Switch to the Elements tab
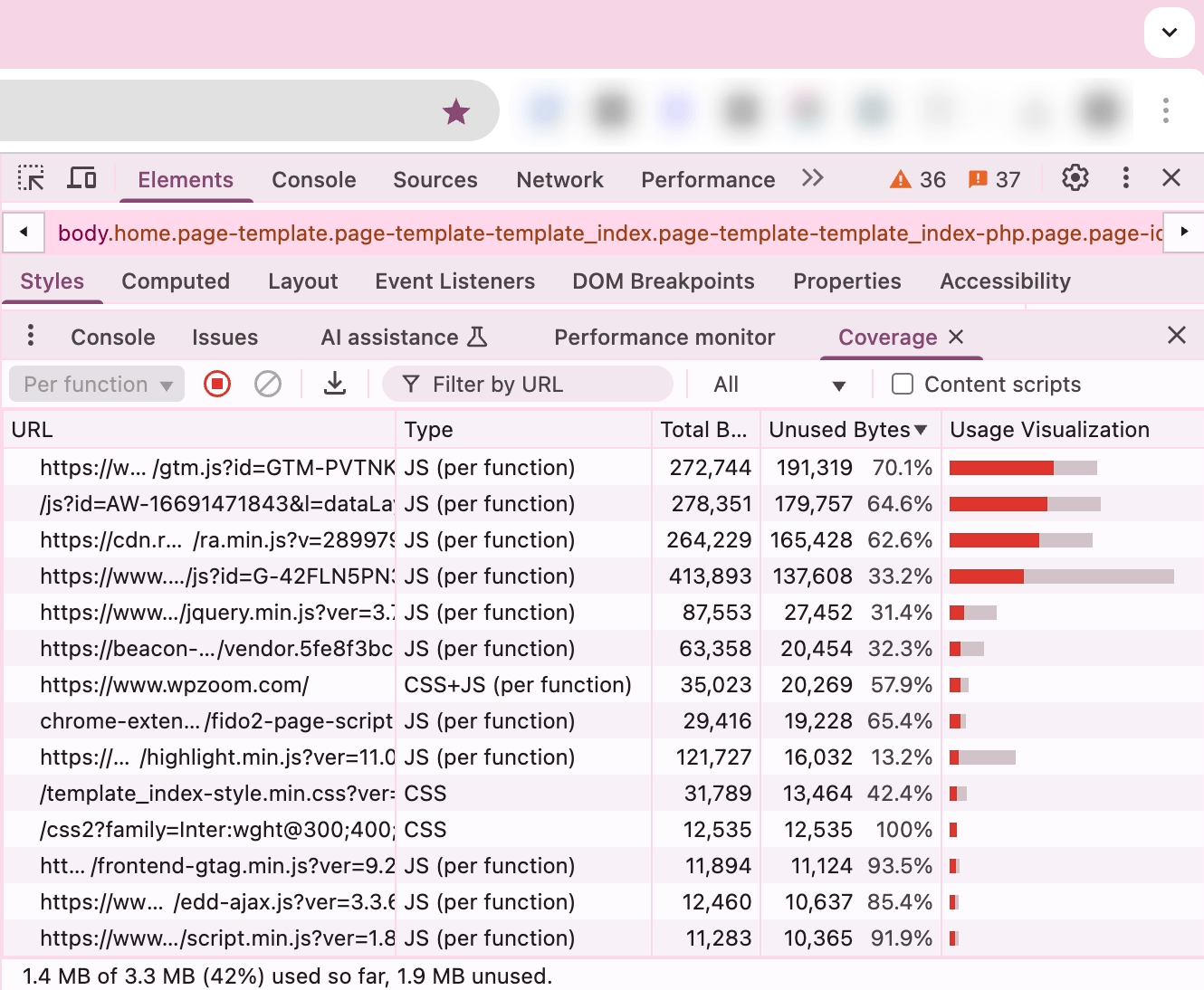The image size is (1204, 990). (x=186, y=179)
